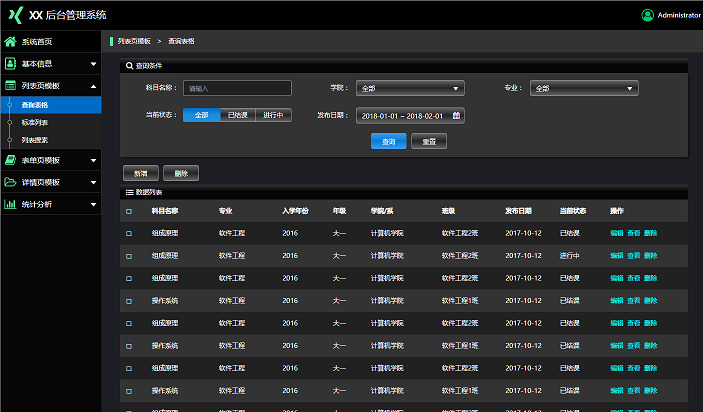703x412 pixels.
Task: Click the XX logo in the header
Action: pos(16,15)
